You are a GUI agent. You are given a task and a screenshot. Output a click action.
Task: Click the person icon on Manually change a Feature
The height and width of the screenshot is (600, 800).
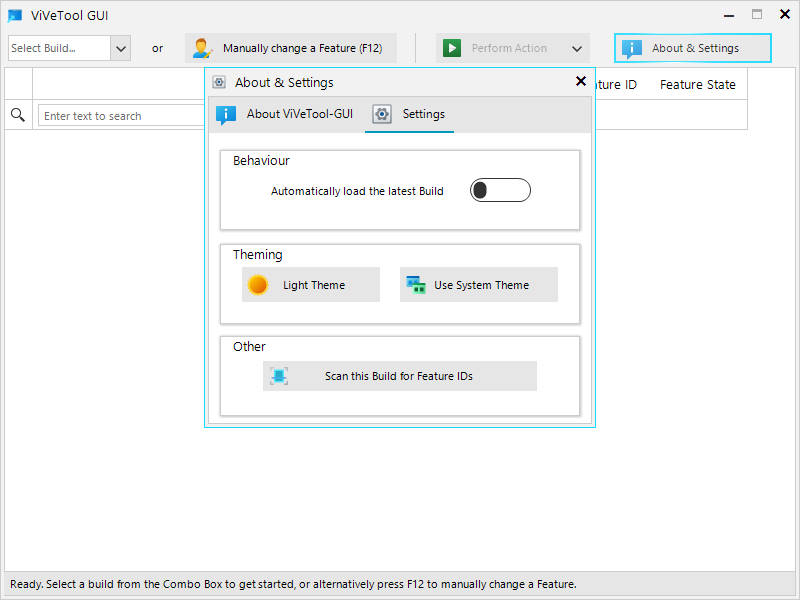click(202, 48)
